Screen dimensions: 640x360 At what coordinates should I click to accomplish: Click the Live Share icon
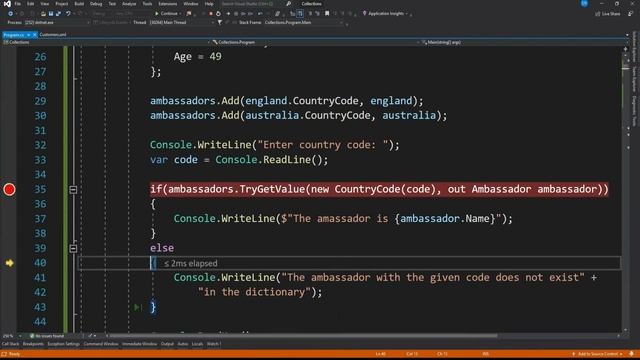(x=598, y=13)
